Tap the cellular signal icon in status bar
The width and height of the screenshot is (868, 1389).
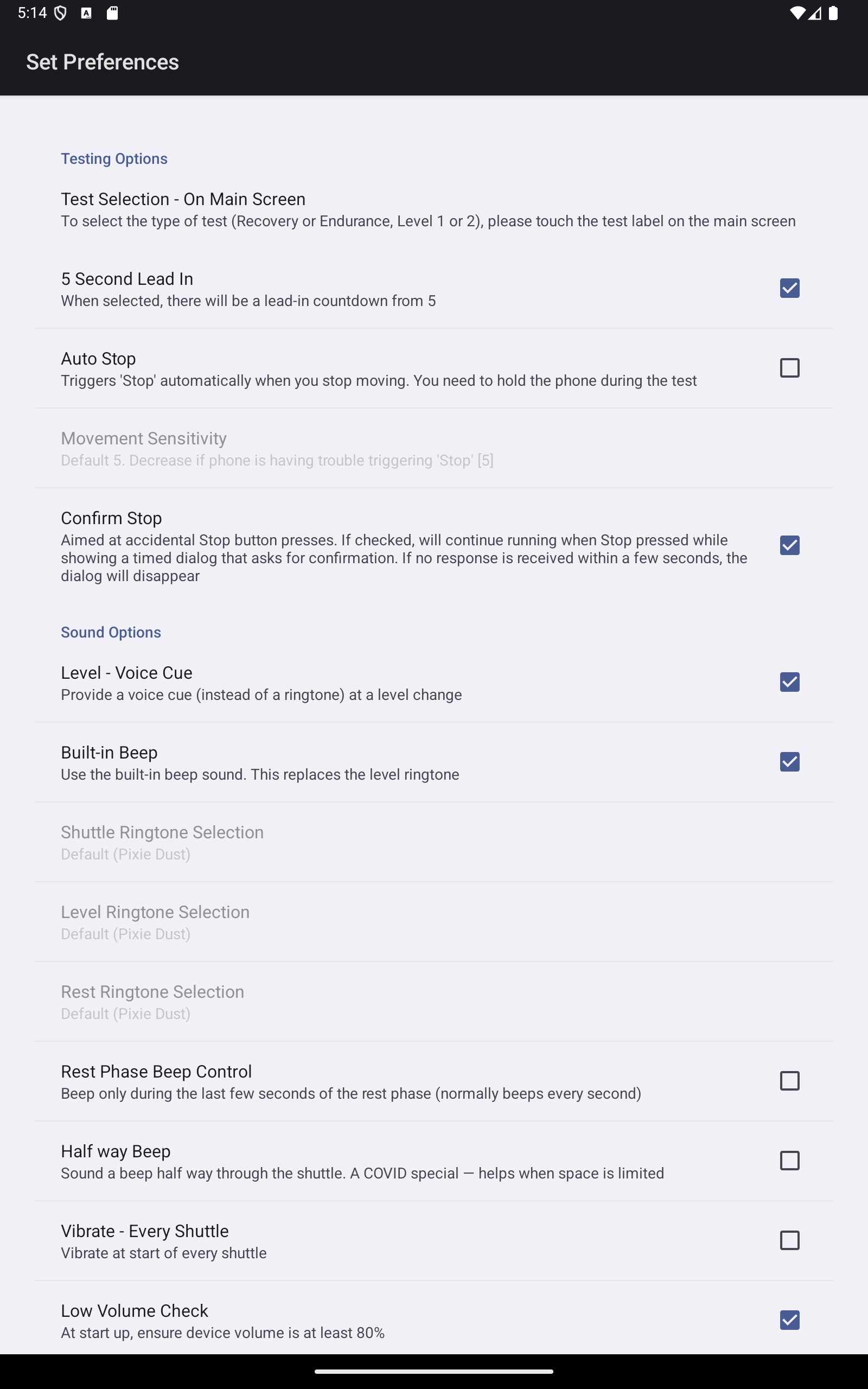(x=815, y=12)
